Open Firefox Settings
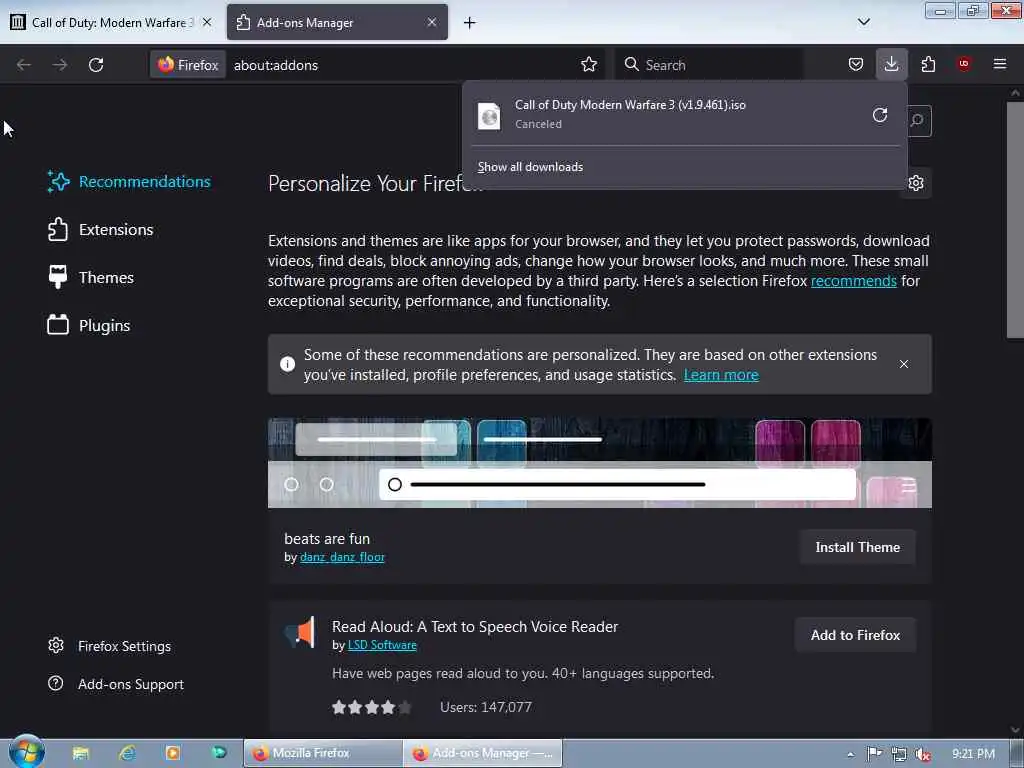Screen dimensions: 1024x768 pos(109,646)
